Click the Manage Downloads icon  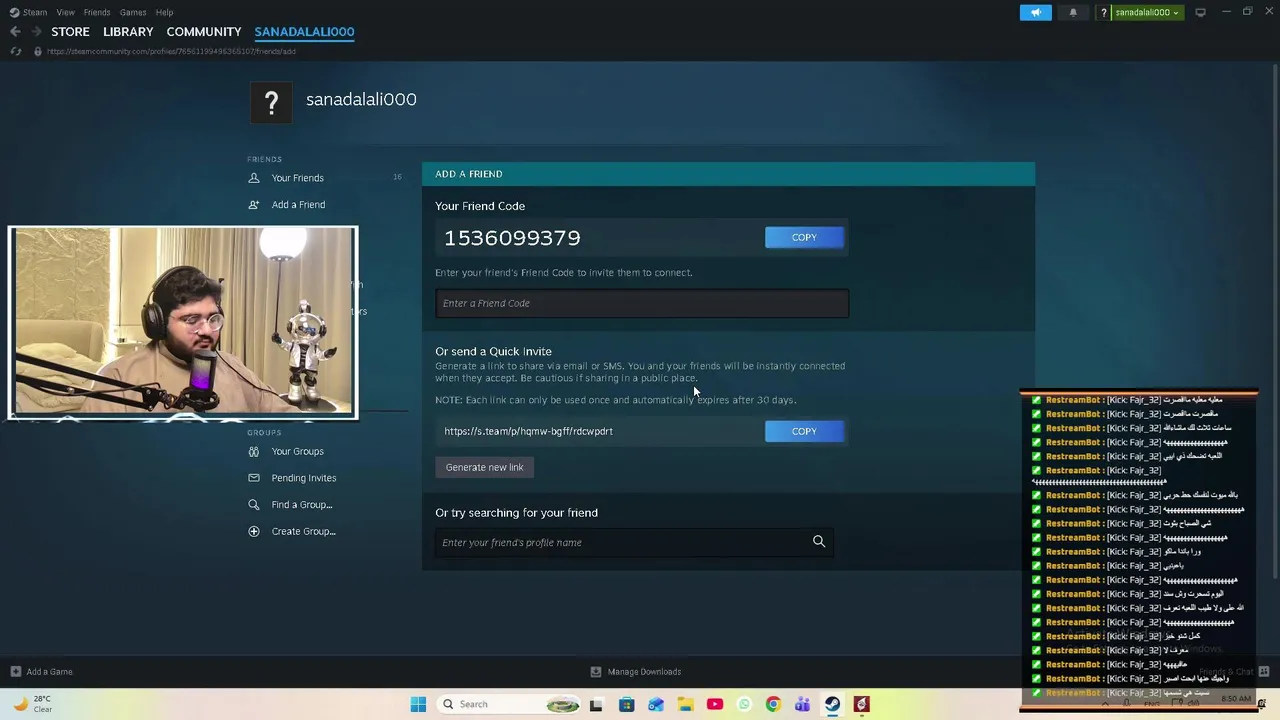[596, 672]
